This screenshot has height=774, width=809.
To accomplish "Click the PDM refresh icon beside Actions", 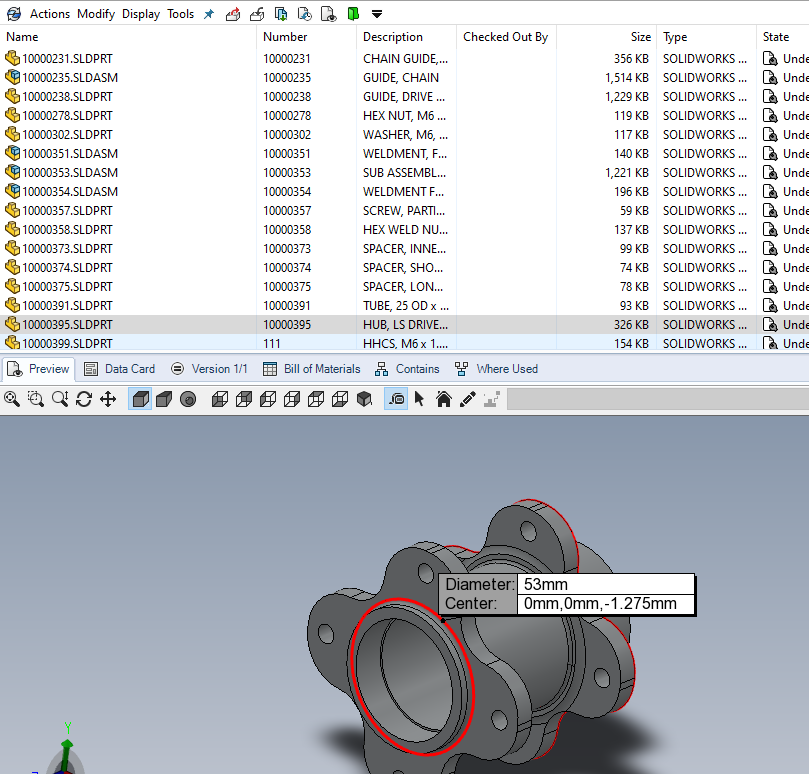I will coord(14,14).
